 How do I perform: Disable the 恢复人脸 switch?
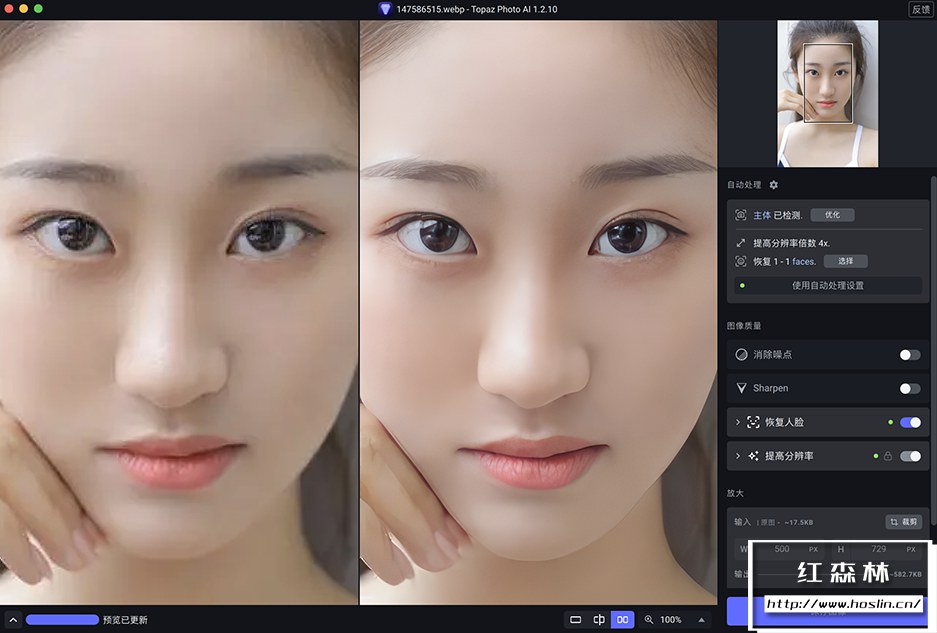point(910,422)
